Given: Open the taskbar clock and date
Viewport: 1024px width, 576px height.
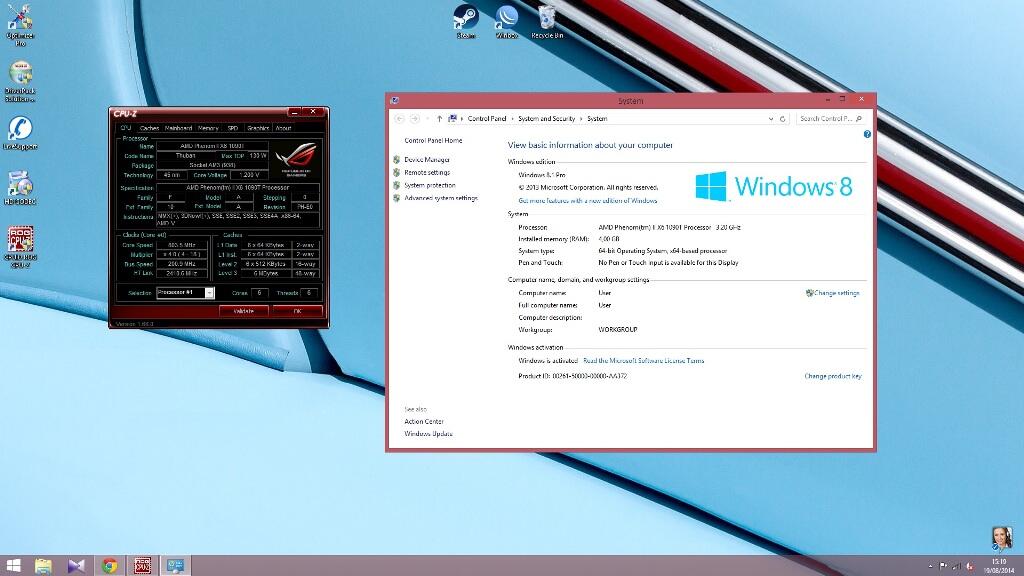Looking at the screenshot, I should point(999,566).
